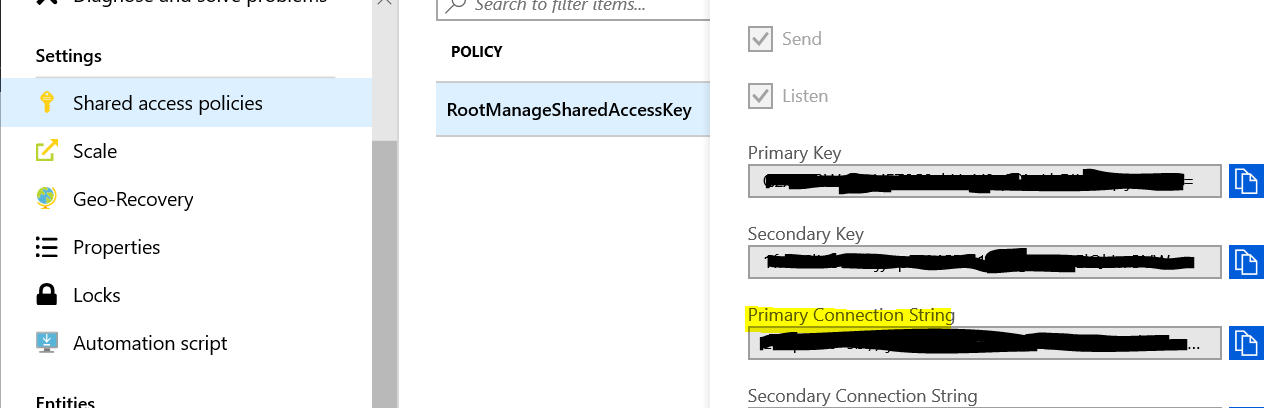1275x408 pixels.
Task: Click the Locks padlock icon
Action: coord(46,295)
